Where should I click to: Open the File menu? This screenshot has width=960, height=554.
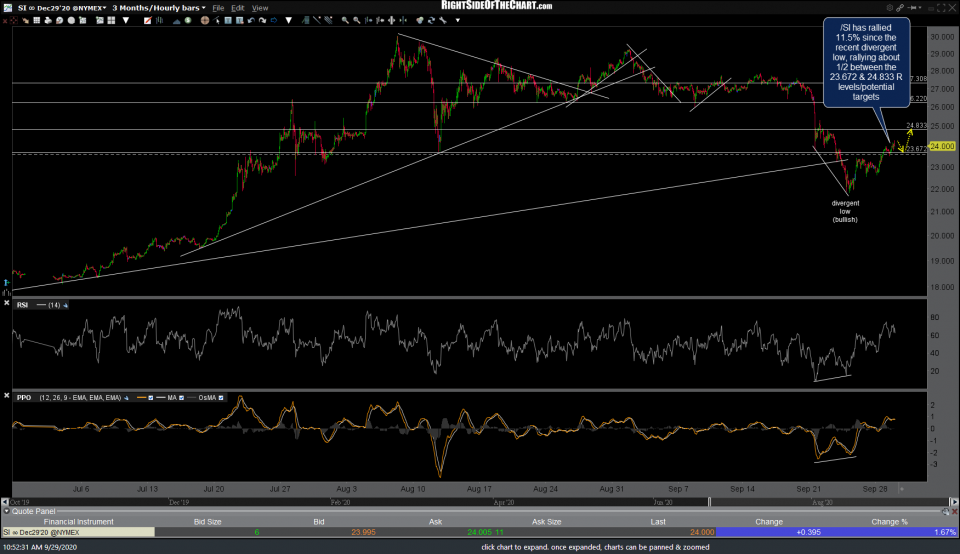(x=220, y=6)
